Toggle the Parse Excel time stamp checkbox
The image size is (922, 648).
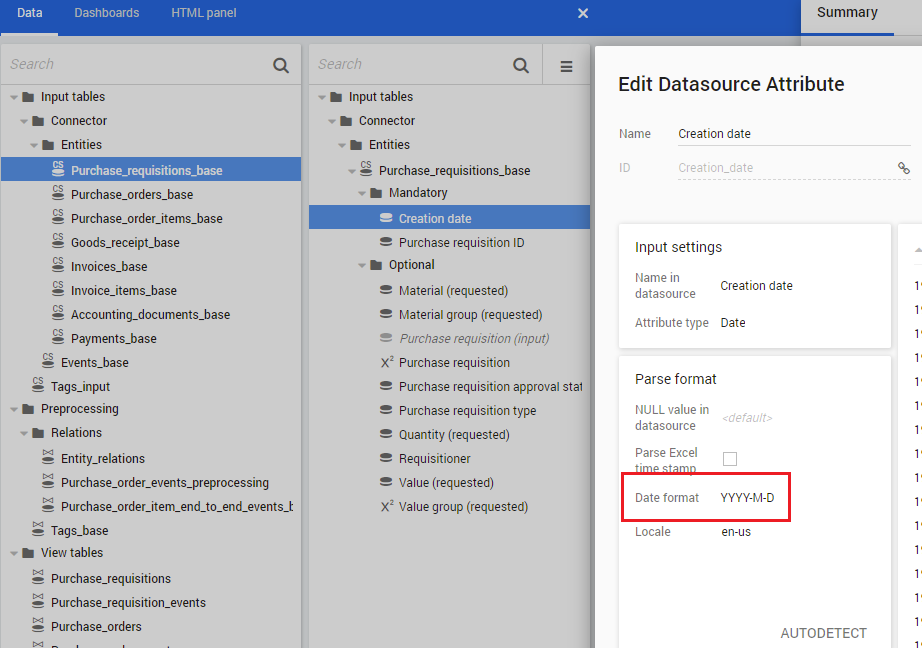pos(730,459)
